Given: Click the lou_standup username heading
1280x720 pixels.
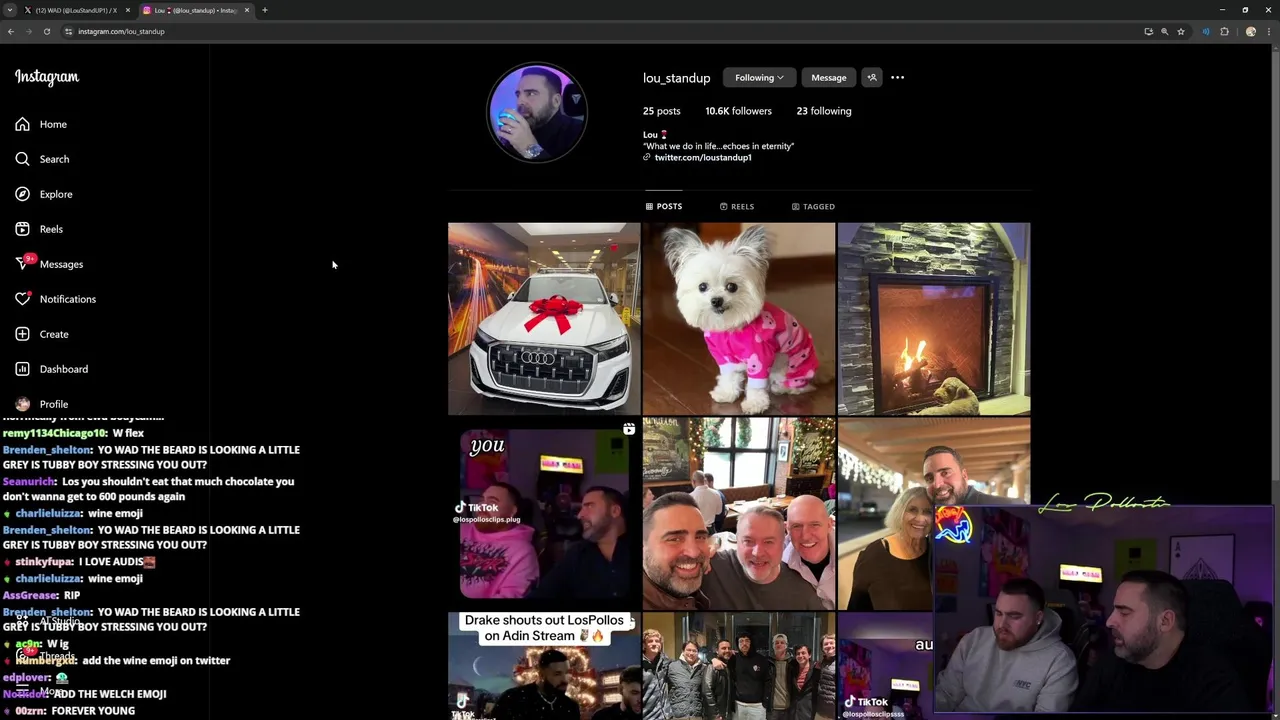Looking at the screenshot, I should (676, 78).
